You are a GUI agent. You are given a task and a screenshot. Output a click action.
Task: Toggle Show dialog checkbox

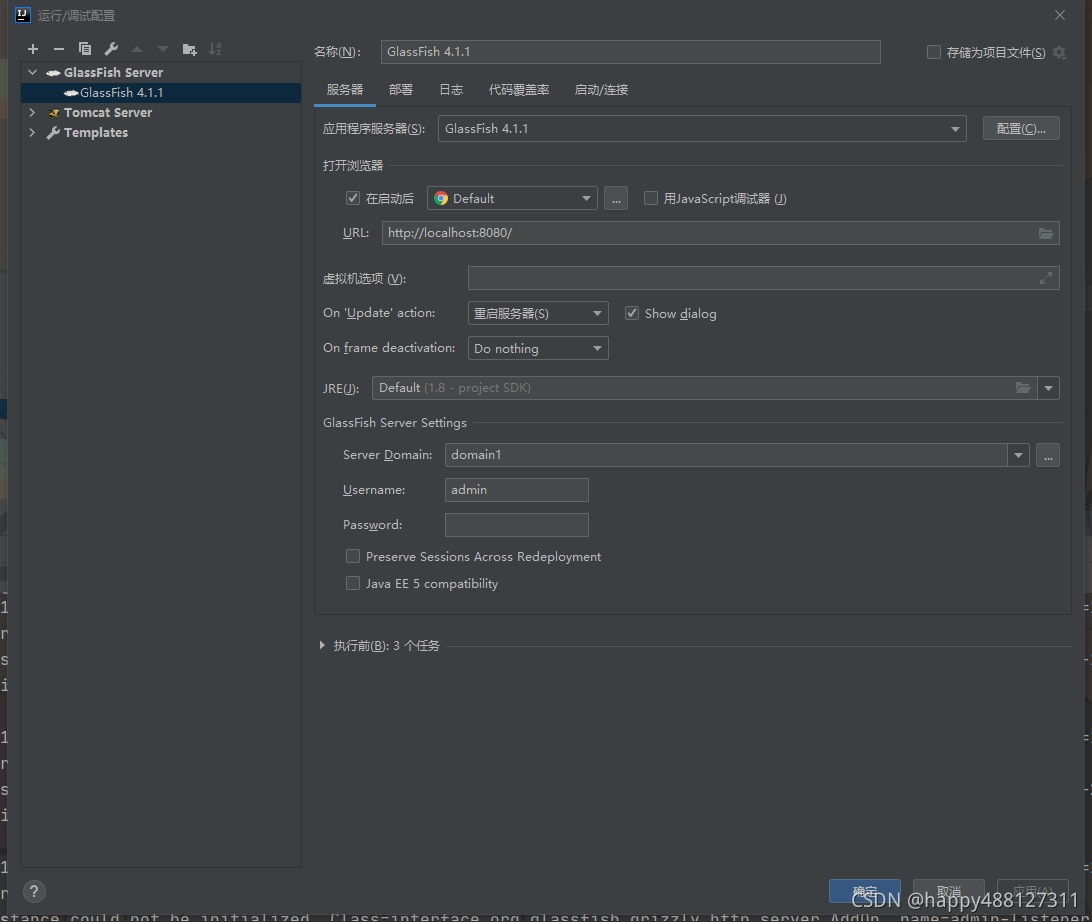632,313
